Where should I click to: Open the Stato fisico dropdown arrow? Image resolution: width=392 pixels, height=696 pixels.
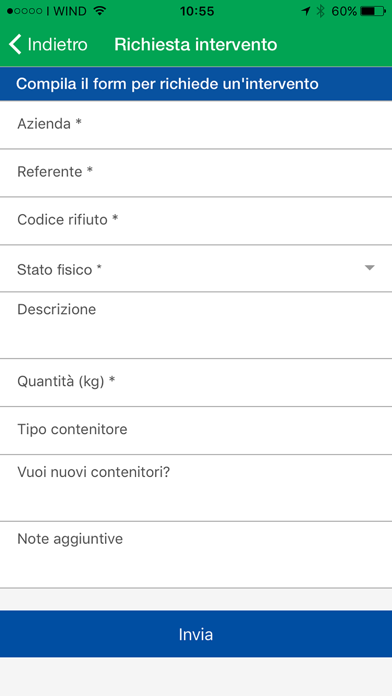coord(369,268)
